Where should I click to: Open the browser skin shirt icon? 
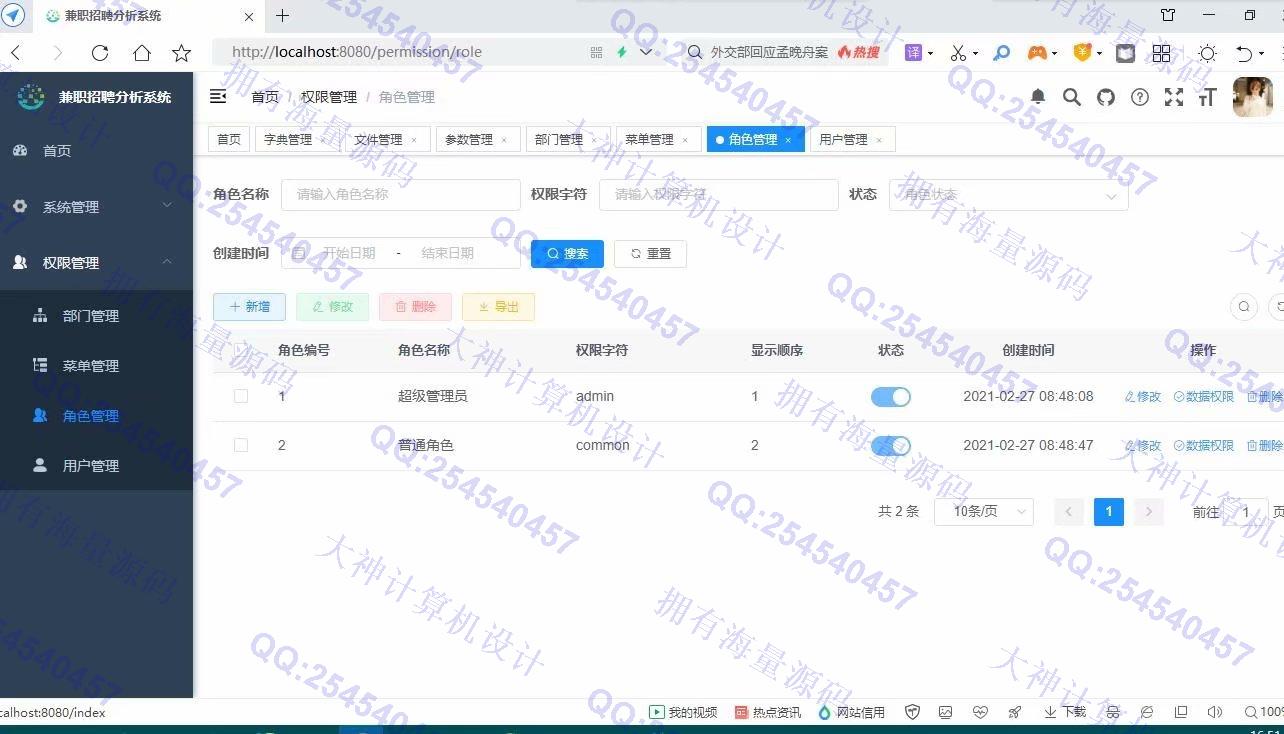1168,15
